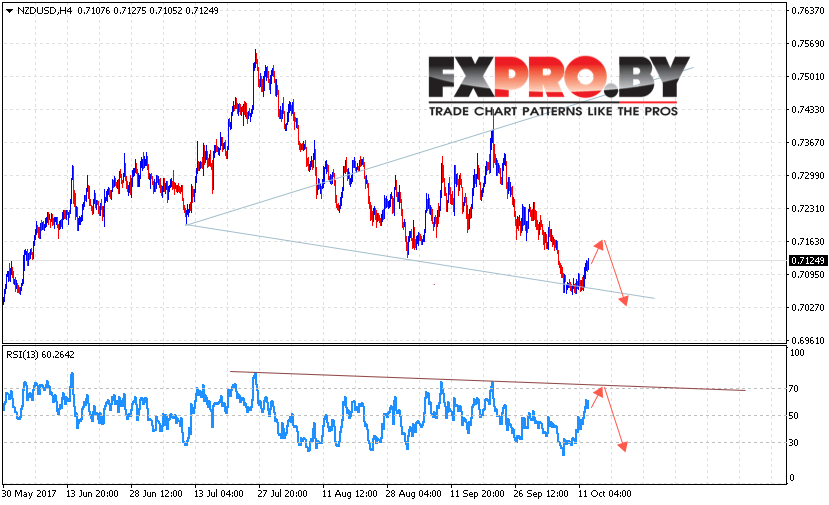Click the NZDUSD,H4 symbol title text
829x505 pixels.
click(44, 11)
